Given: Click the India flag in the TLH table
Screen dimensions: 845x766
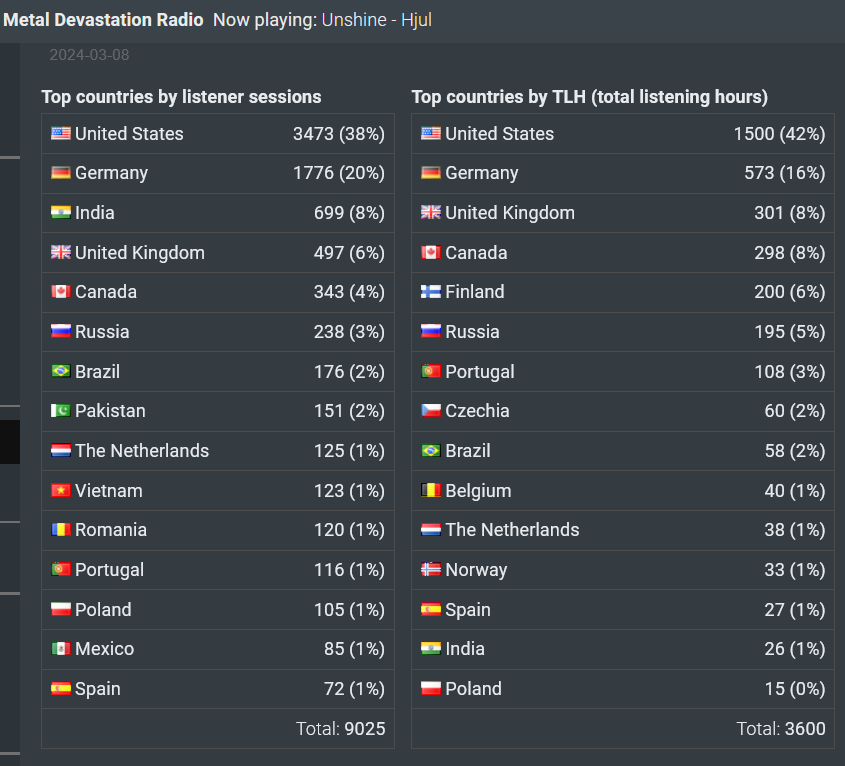Looking at the screenshot, I should click(431, 649).
